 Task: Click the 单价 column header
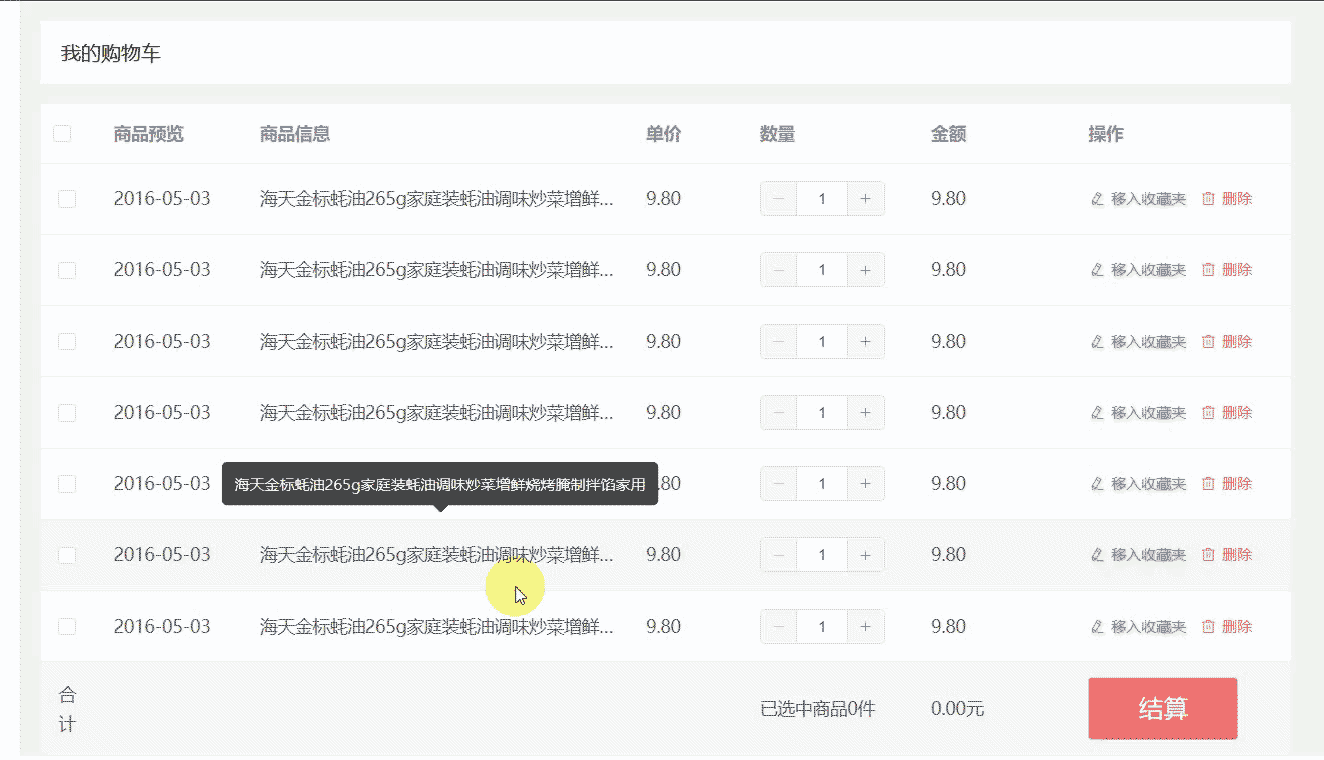(664, 134)
